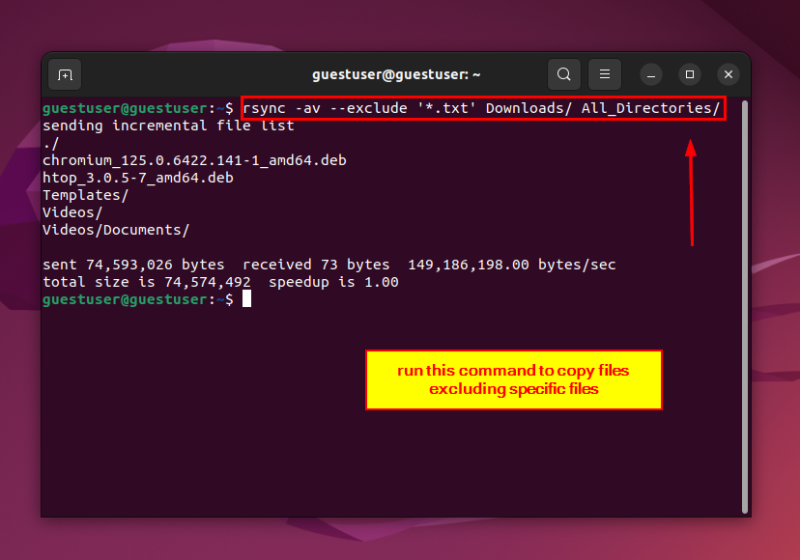Maximize the terminal window
This screenshot has width=800, height=560.
(x=689, y=75)
